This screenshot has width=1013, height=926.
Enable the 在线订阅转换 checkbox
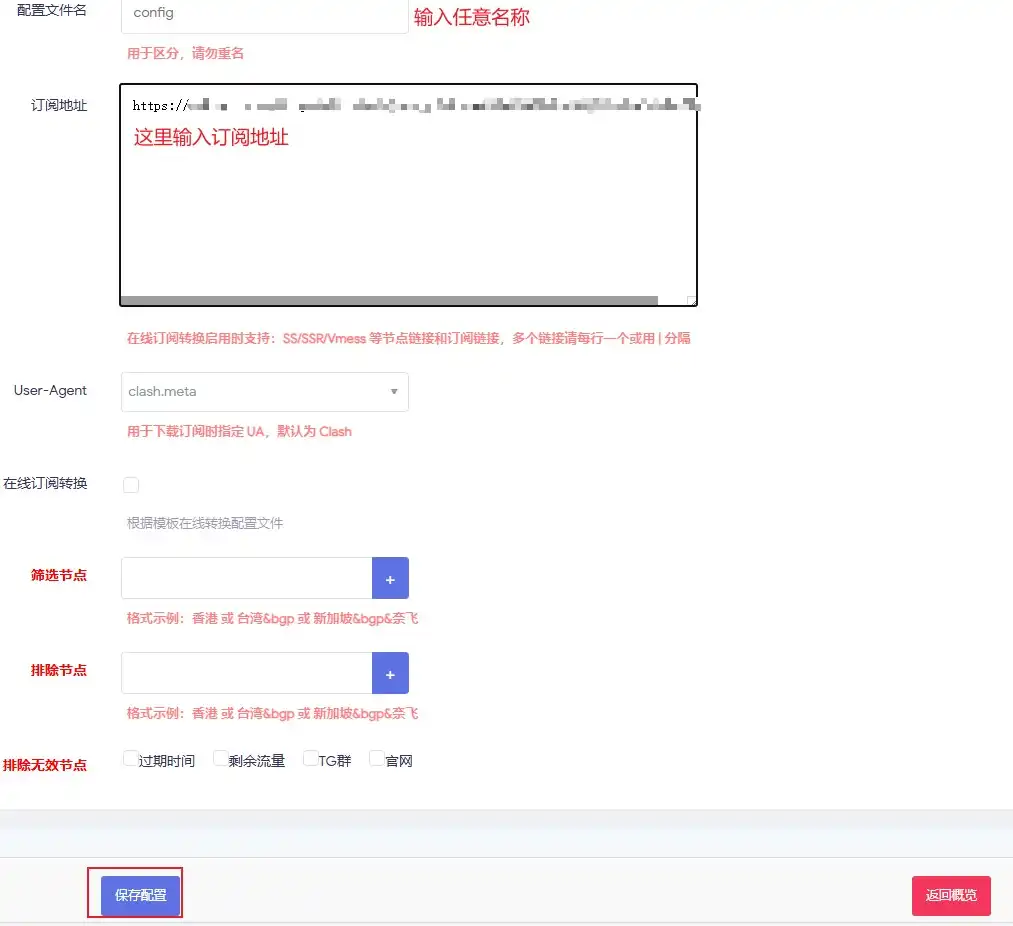131,485
